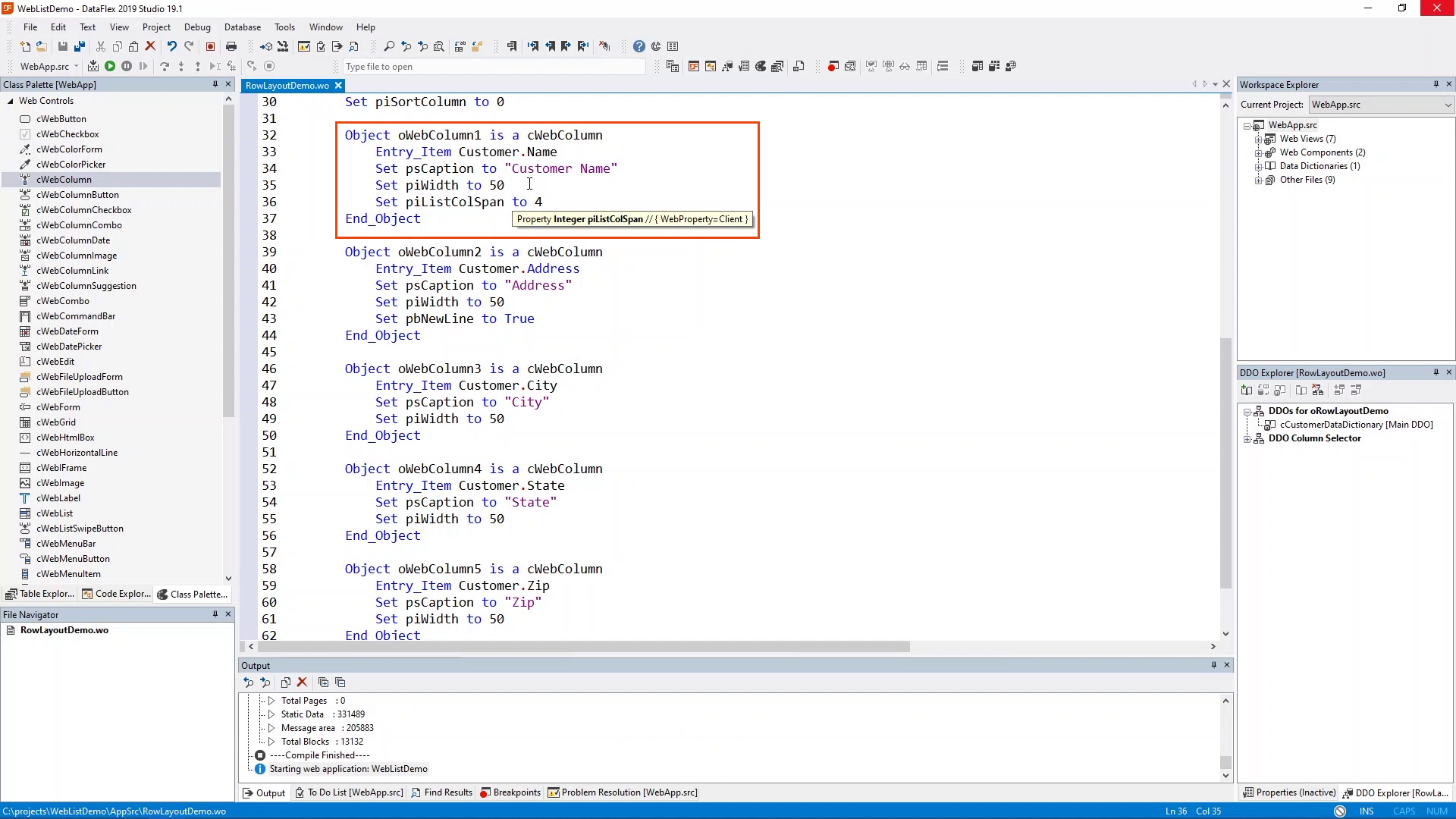The height and width of the screenshot is (819, 1456).
Task: Click the Cut scissors icon
Action: pos(101,46)
